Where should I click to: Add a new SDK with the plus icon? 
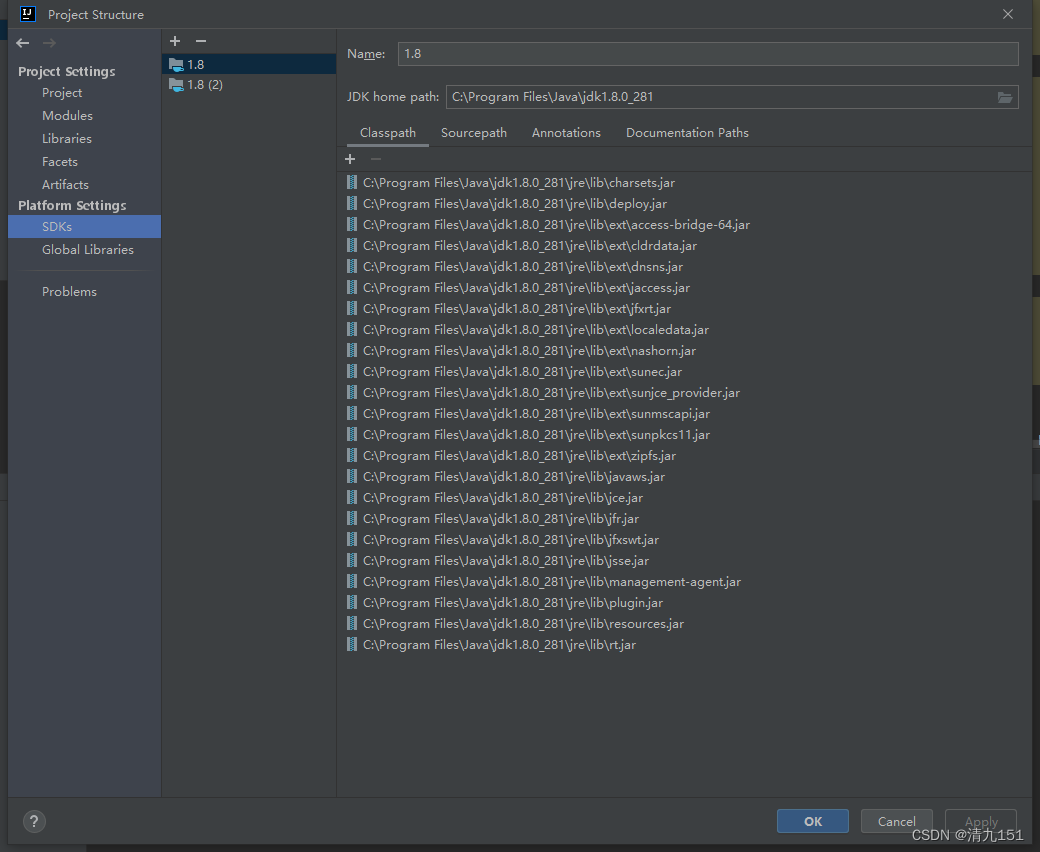(175, 41)
